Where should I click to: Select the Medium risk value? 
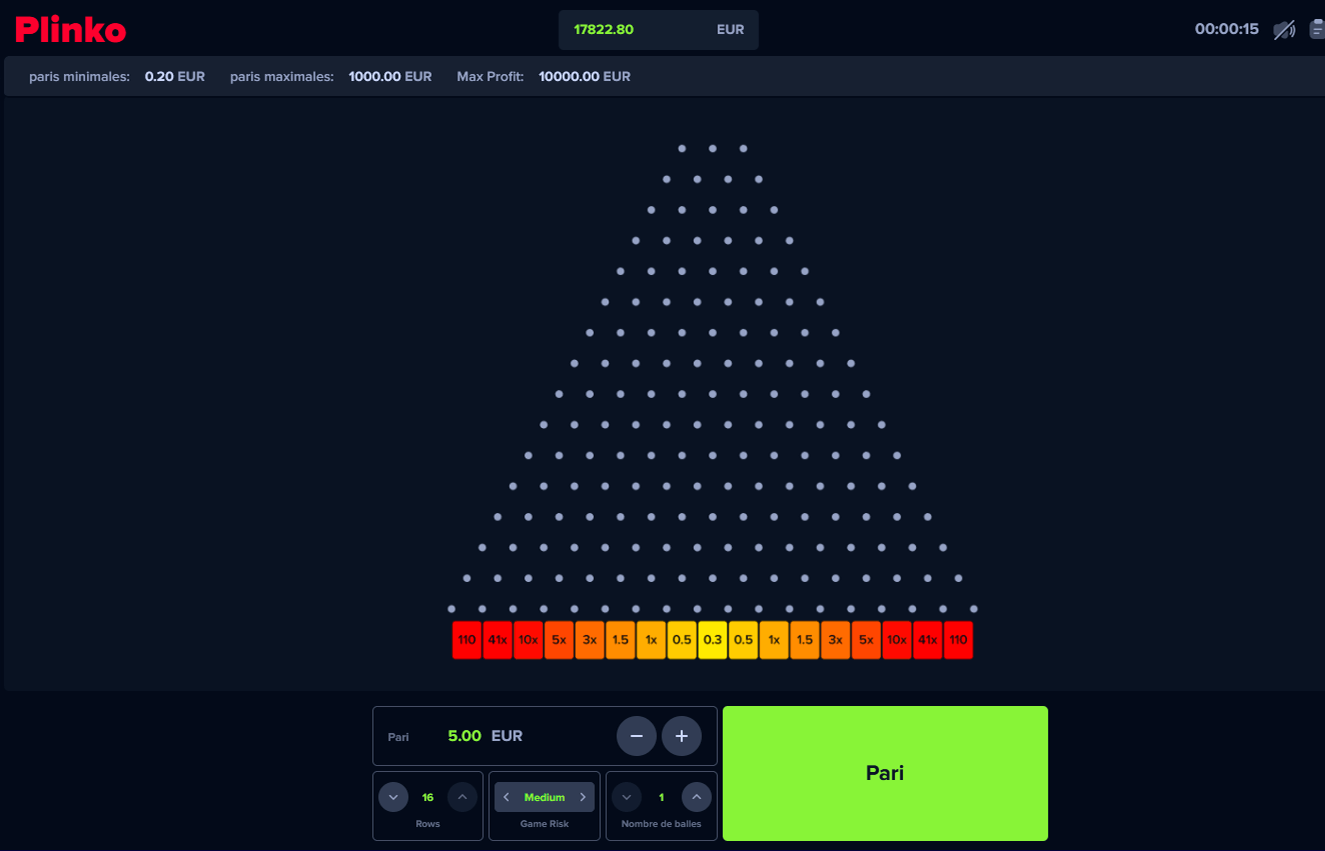coord(545,797)
